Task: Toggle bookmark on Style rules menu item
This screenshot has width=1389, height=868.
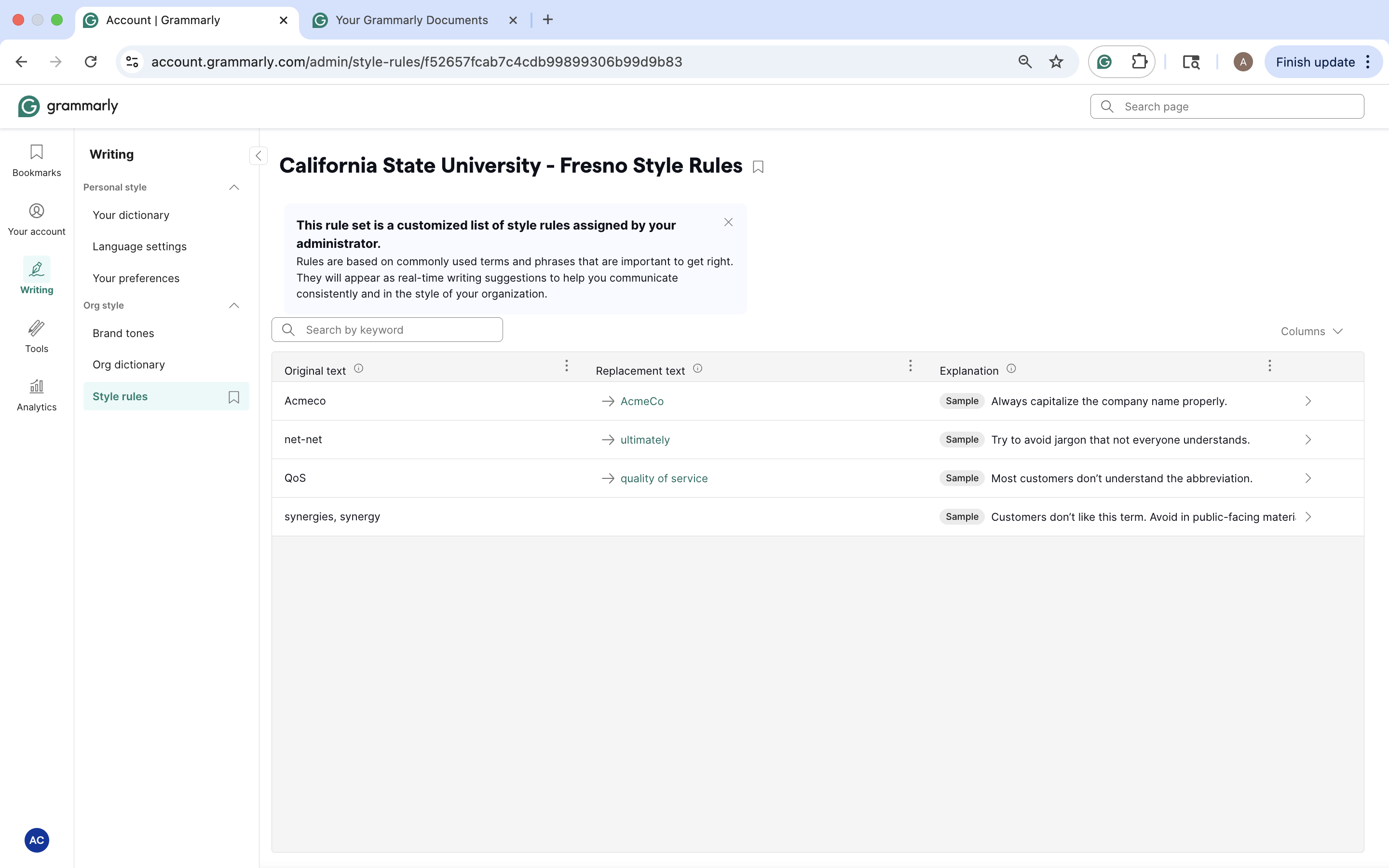Action: 233,397
